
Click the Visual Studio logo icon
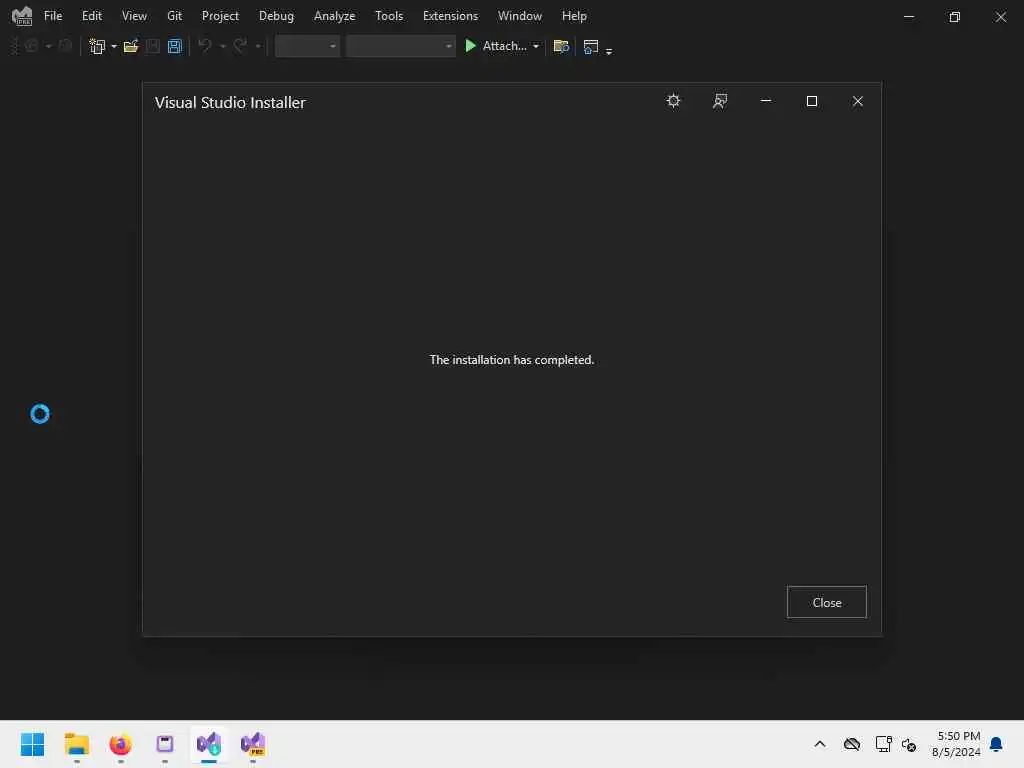[22, 16]
